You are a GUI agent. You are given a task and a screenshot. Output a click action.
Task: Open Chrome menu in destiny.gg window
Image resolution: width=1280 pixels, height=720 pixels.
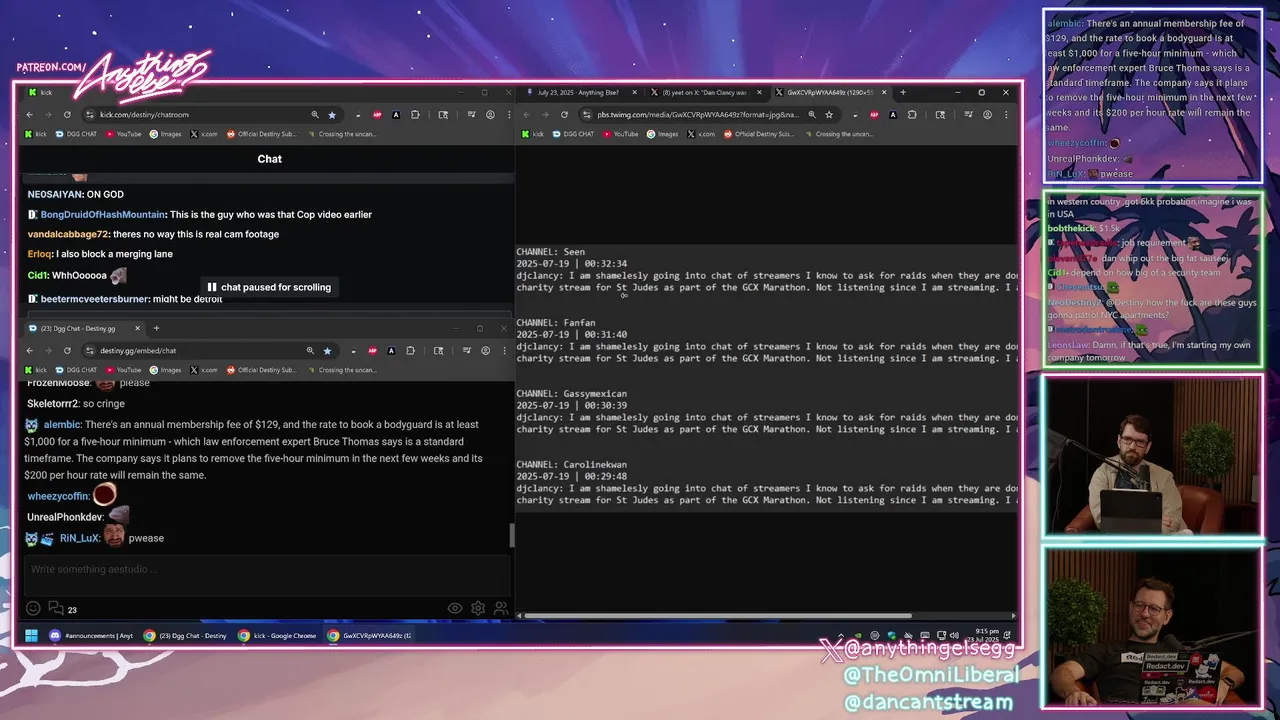point(504,351)
